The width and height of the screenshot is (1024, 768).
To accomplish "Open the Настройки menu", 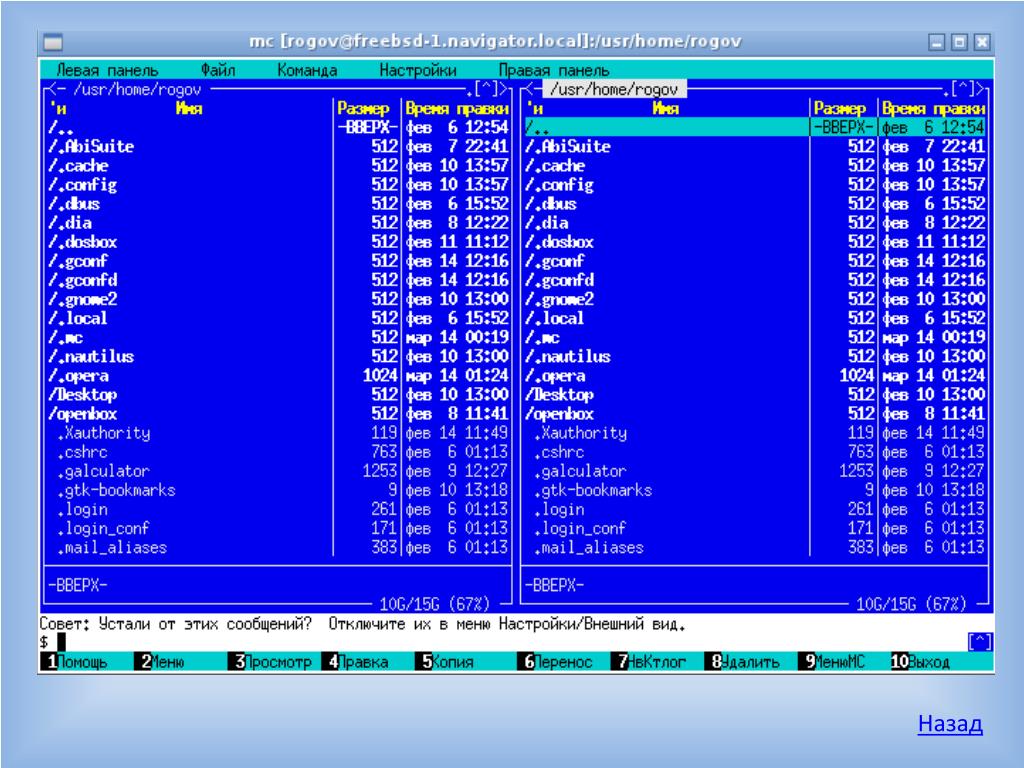I will [x=418, y=70].
